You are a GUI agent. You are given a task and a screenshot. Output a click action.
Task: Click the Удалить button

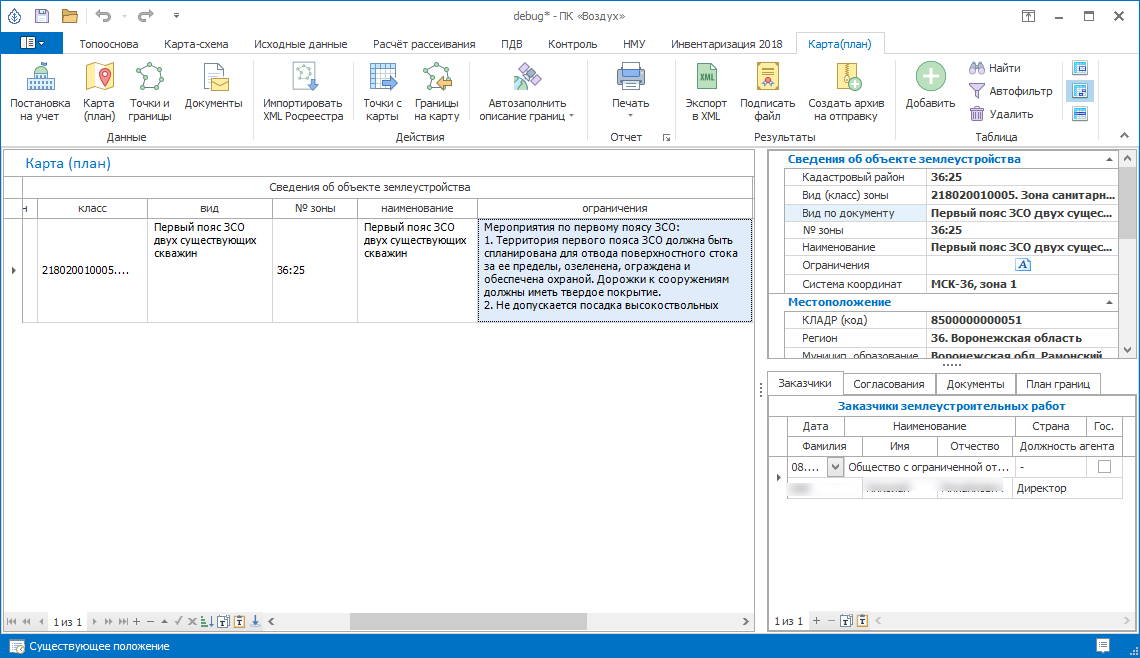(x=1001, y=114)
